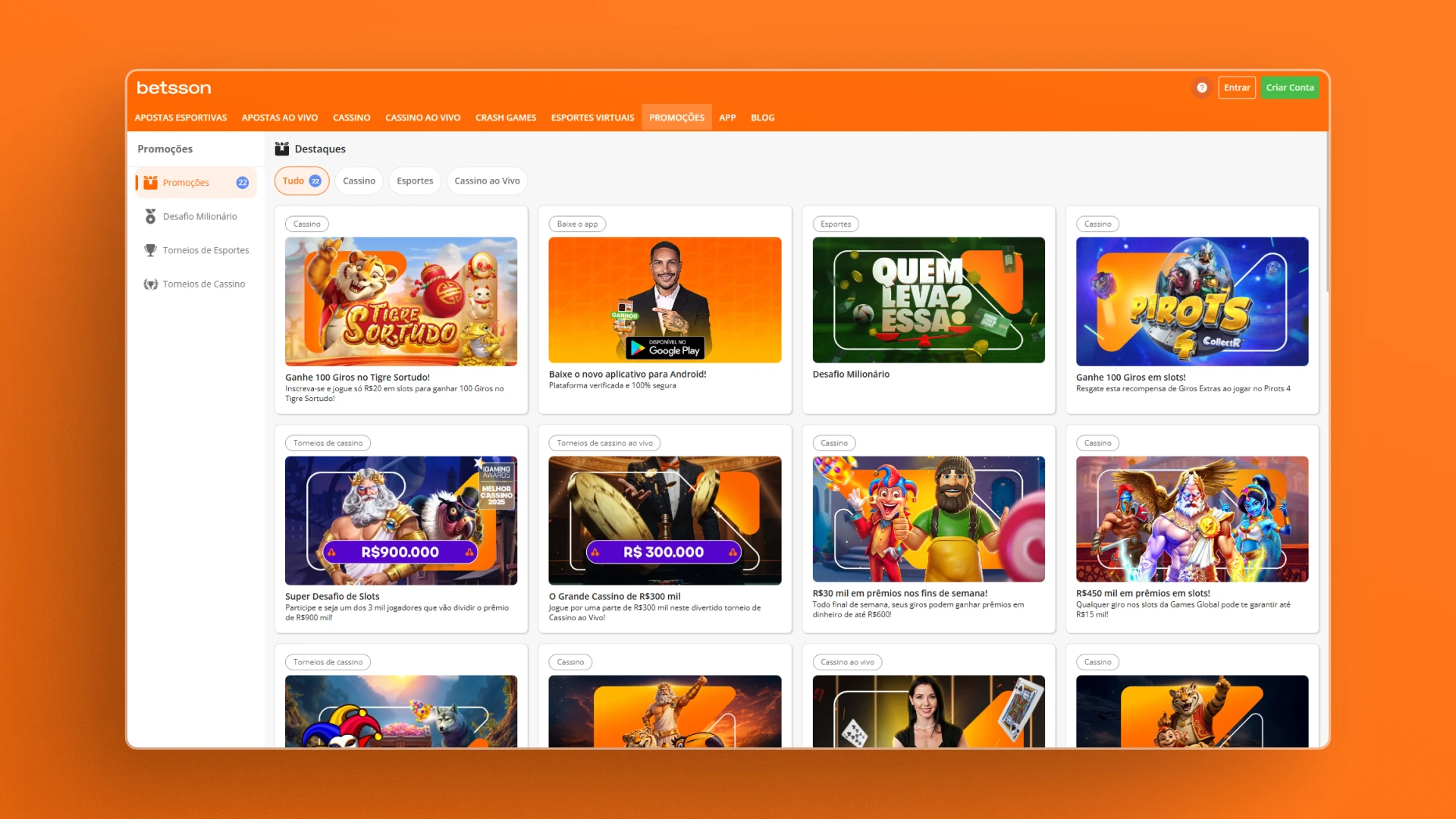The width and height of the screenshot is (1456, 819).
Task: Open the Pirots 4 promotion banner
Action: coord(1191,302)
